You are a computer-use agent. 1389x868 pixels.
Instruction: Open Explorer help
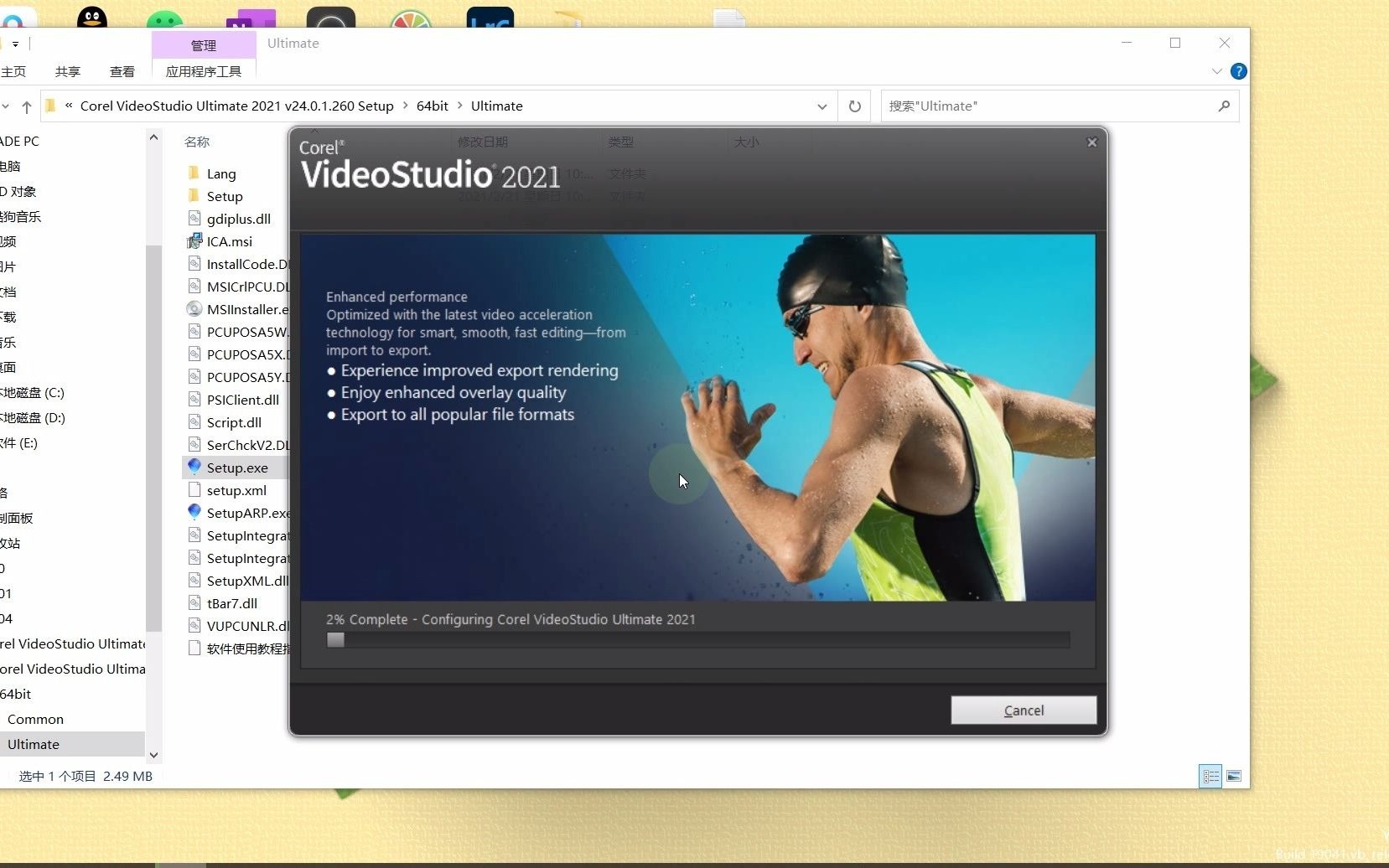[x=1238, y=71]
